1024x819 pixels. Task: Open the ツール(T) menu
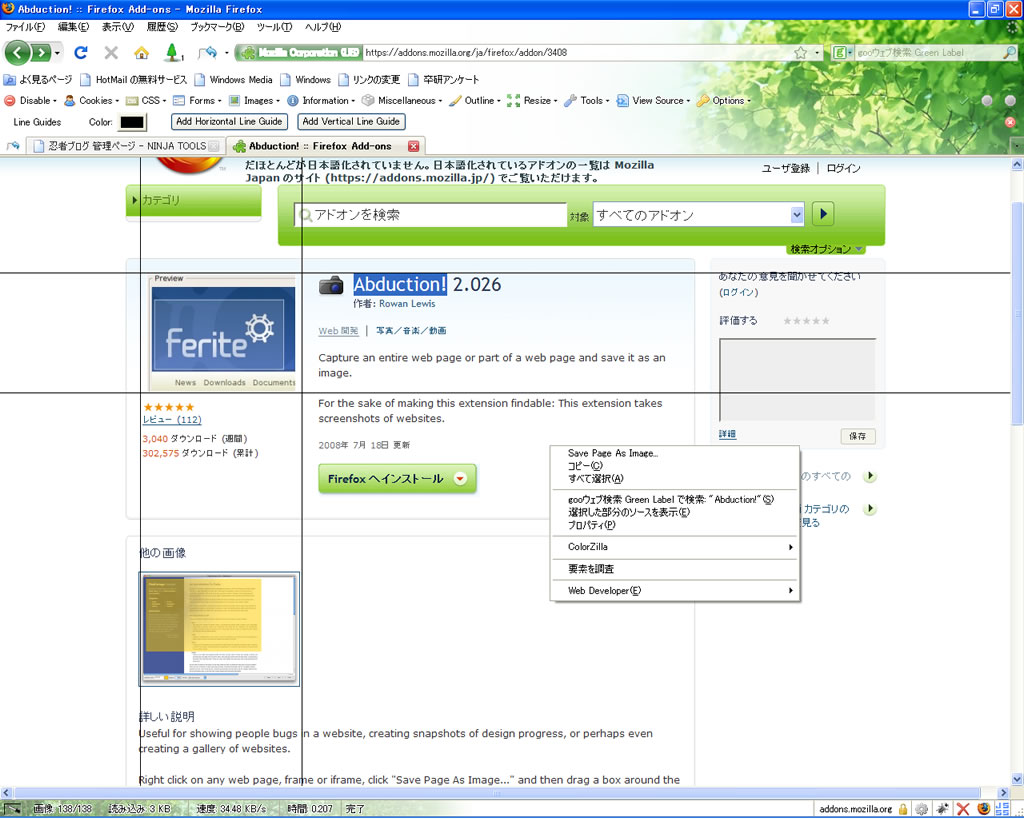(x=274, y=27)
